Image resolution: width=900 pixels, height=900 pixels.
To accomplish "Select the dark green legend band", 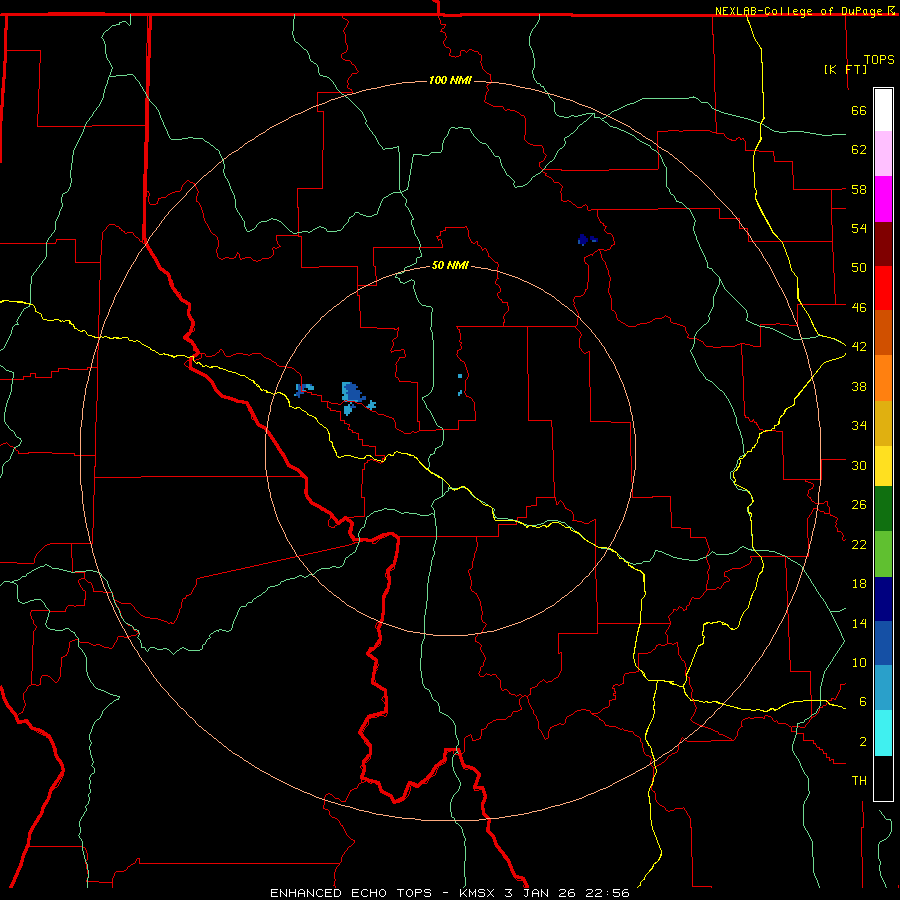I will (x=883, y=509).
